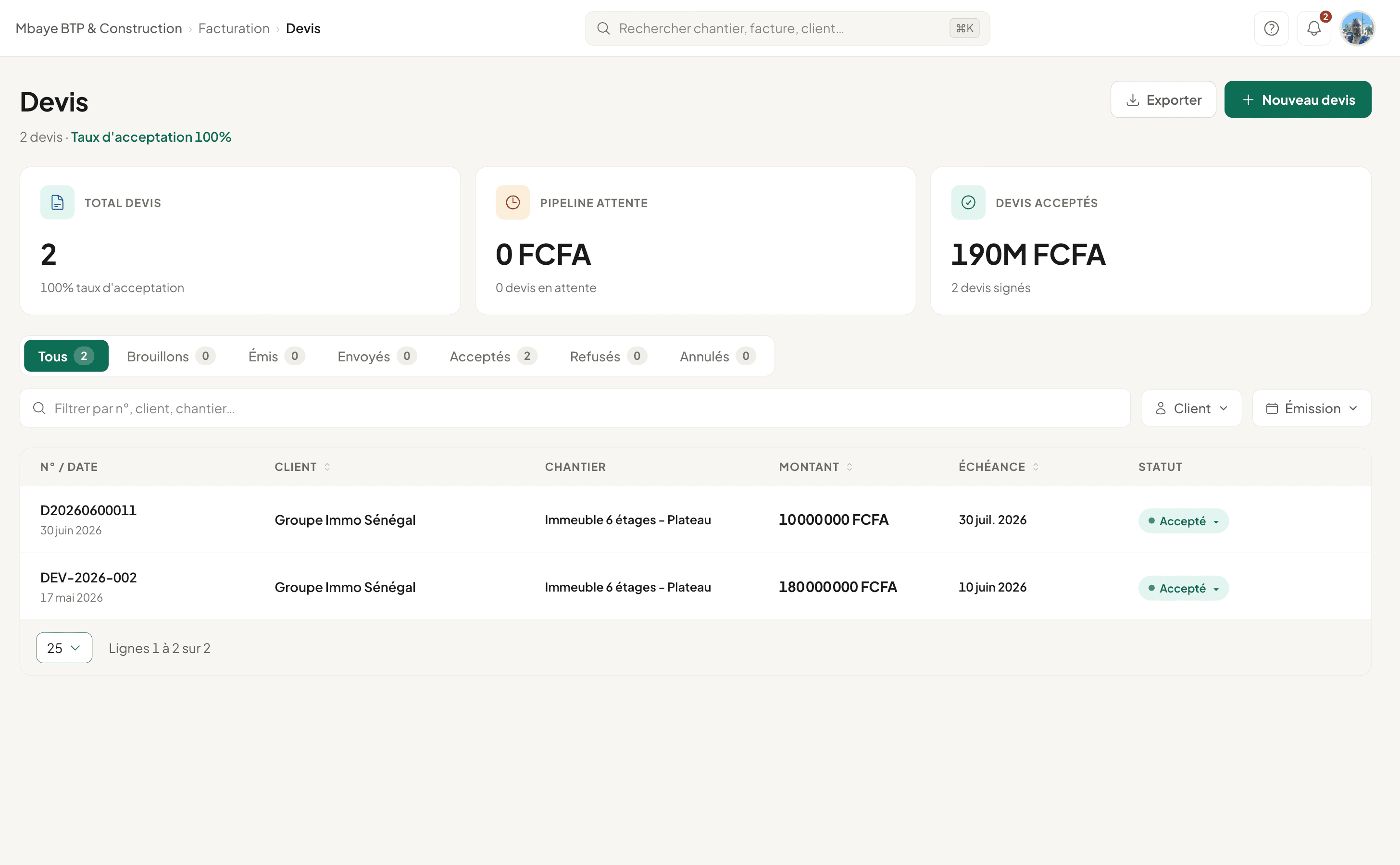Sort table by Montant column arrows
The width and height of the screenshot is (1400, 865).
pyautogui.click(x=850, y=467)
